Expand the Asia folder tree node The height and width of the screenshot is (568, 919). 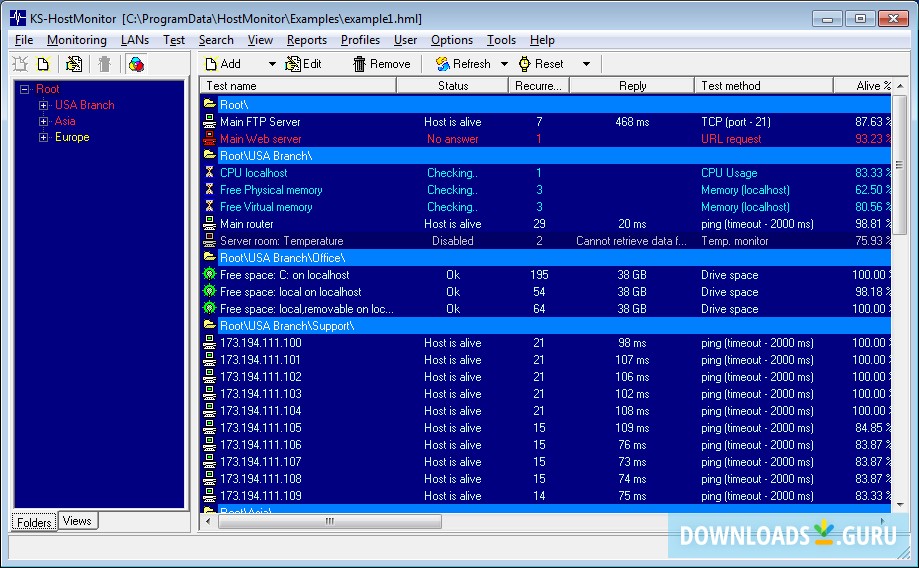pos(43,121)
